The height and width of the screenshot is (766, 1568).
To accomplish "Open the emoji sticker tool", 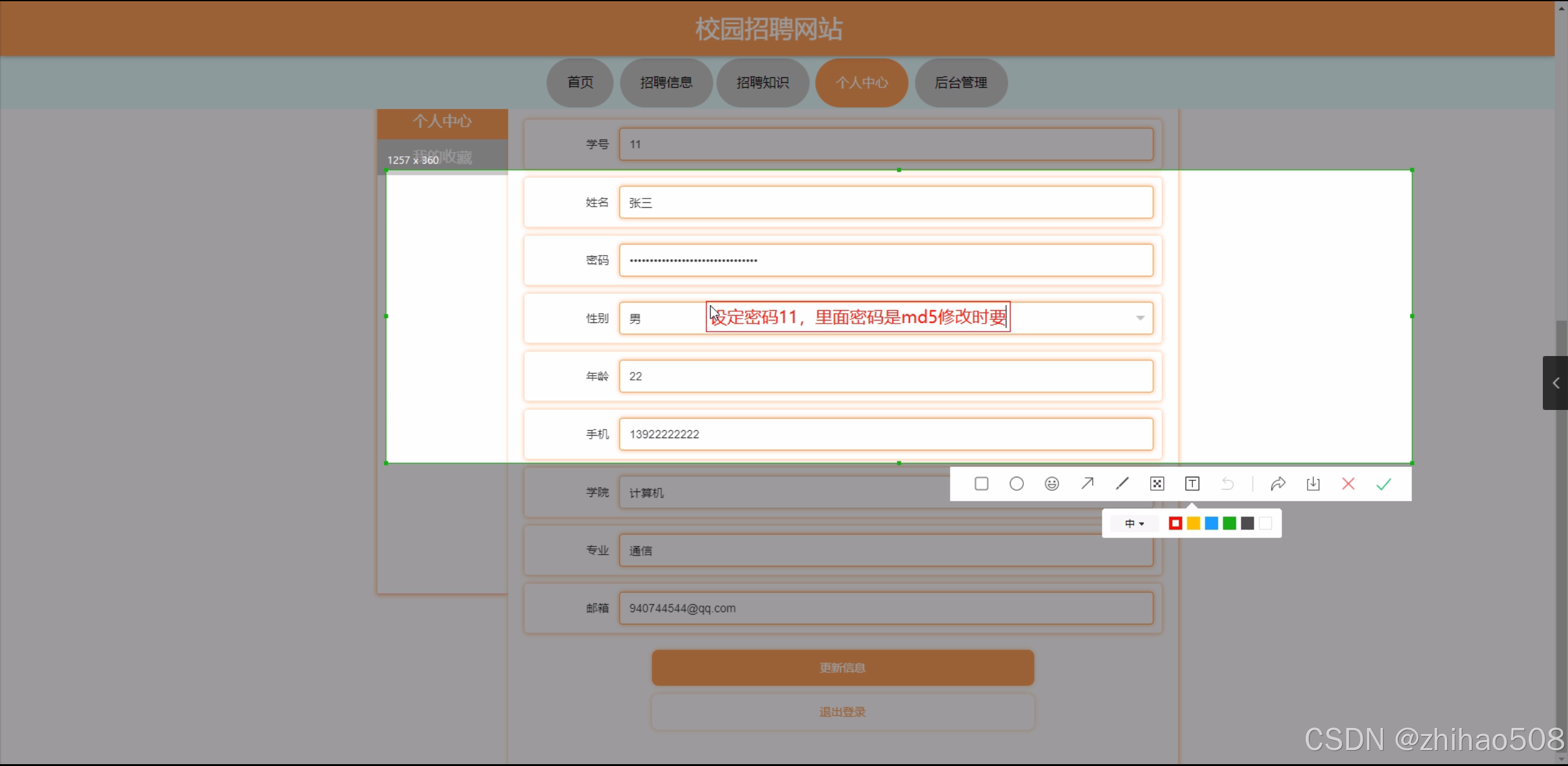I will (x=1051, y=484).
